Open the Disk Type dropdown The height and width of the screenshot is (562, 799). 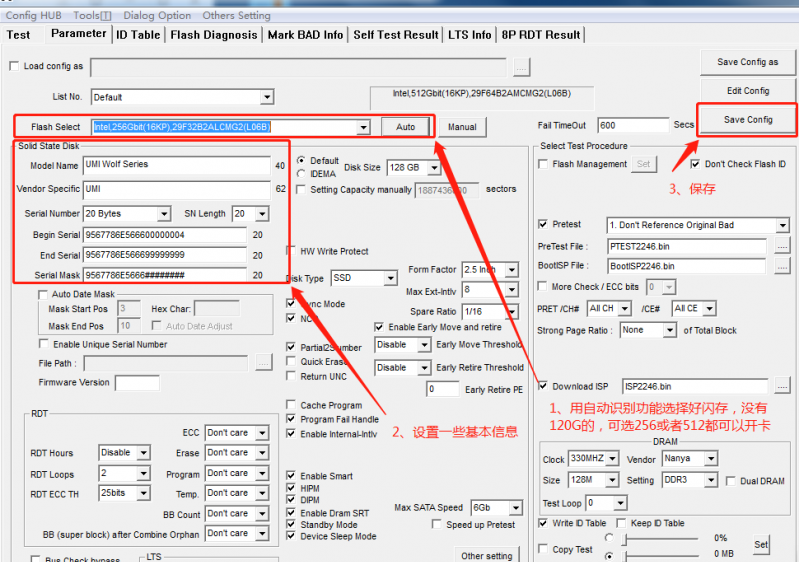point(390,278)
